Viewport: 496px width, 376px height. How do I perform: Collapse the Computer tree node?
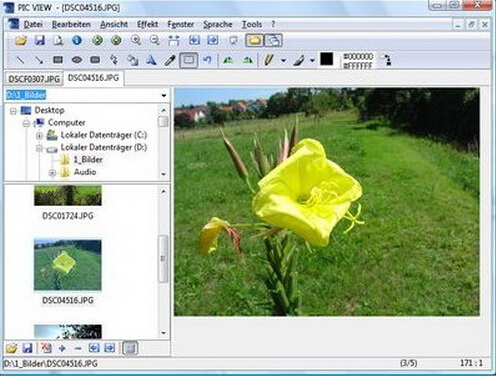26,123
